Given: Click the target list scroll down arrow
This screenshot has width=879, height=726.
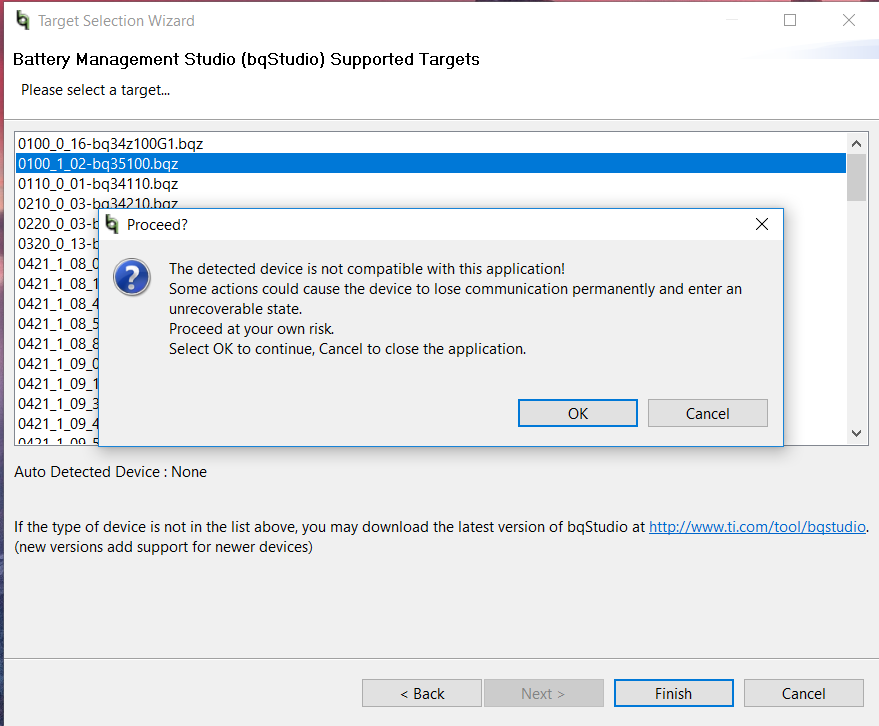Looking at the screenshot, I should (x=856, y=433).
